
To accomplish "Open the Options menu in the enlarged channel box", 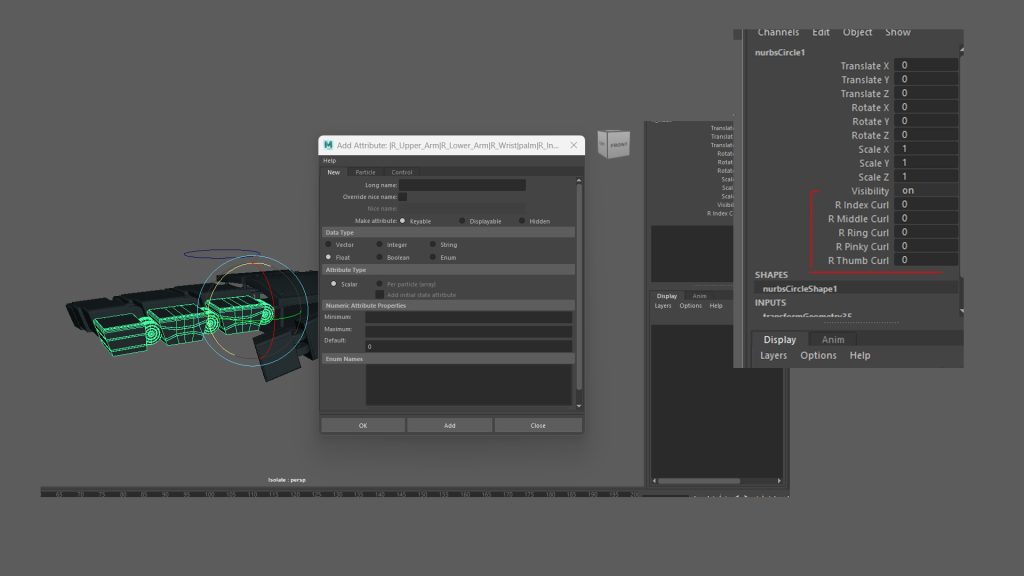I will (818, 355).
